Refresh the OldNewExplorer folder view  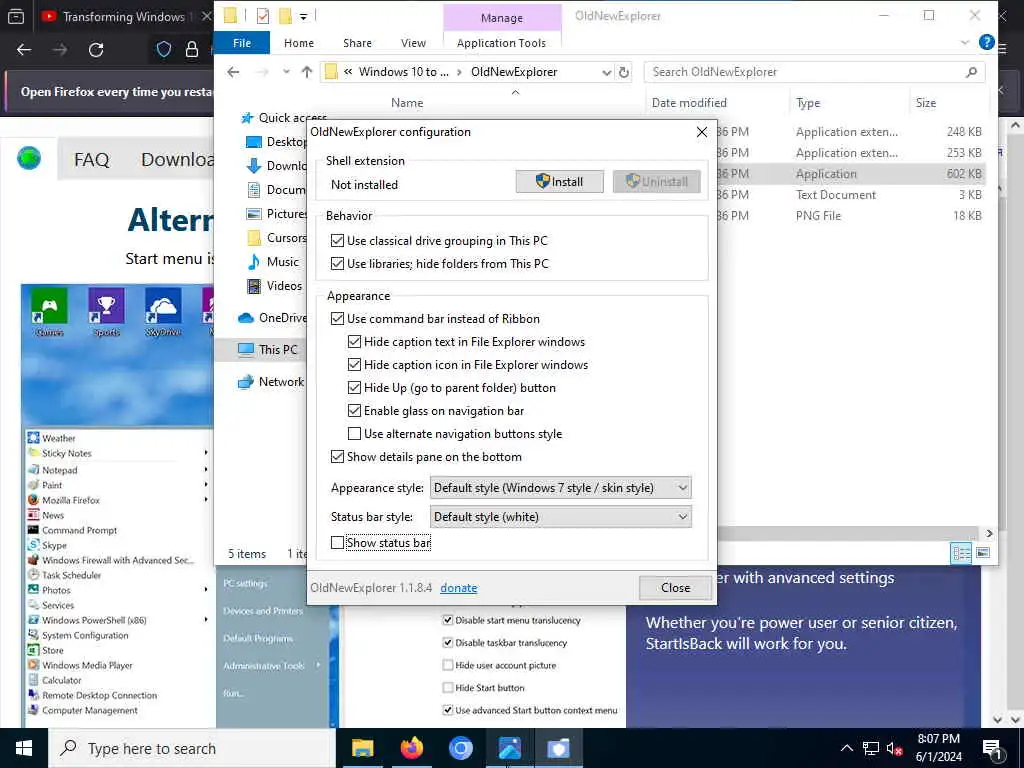[x=624, y=72]
